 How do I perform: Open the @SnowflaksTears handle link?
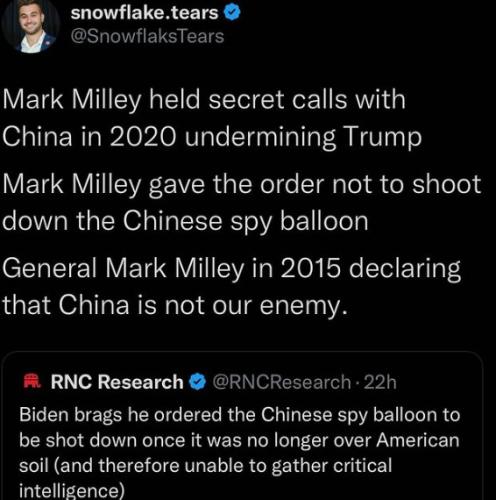[147, 36]
